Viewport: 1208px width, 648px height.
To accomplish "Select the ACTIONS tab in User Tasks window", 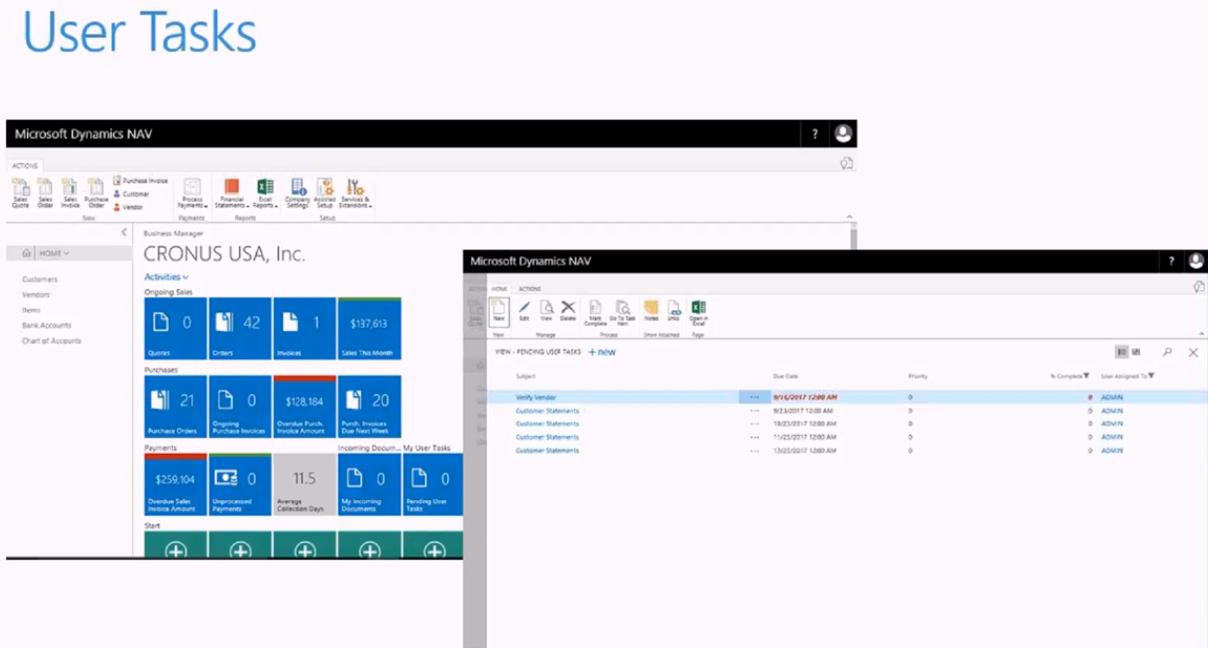I will pyautogui.click(x=529, y=289).
